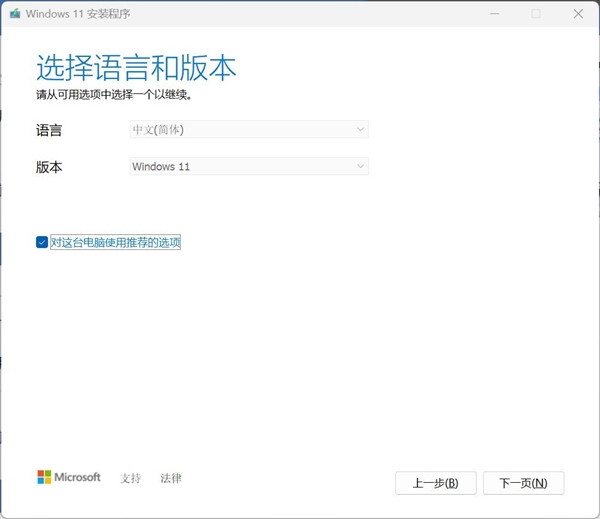The width and height of the screenshot is (600, 519).
Task: Click the 选择语言和版本 heading
Action: point(136,68)
